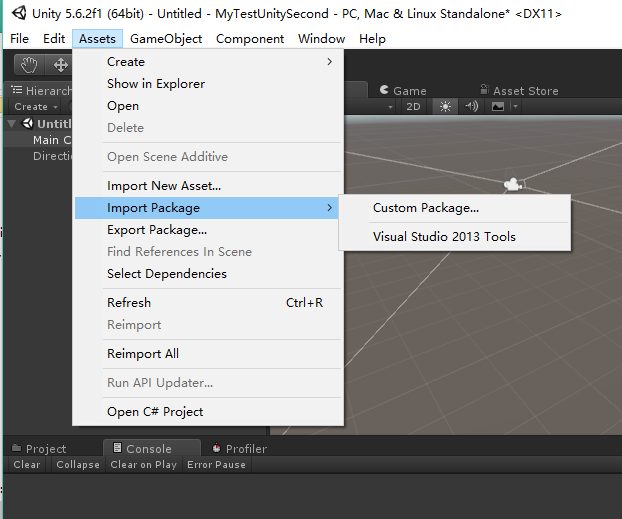The width and height of the screenshot is (622, 519).
Task: Open shading mode dropdown arrow near 2D
Action: click(390, 107)
